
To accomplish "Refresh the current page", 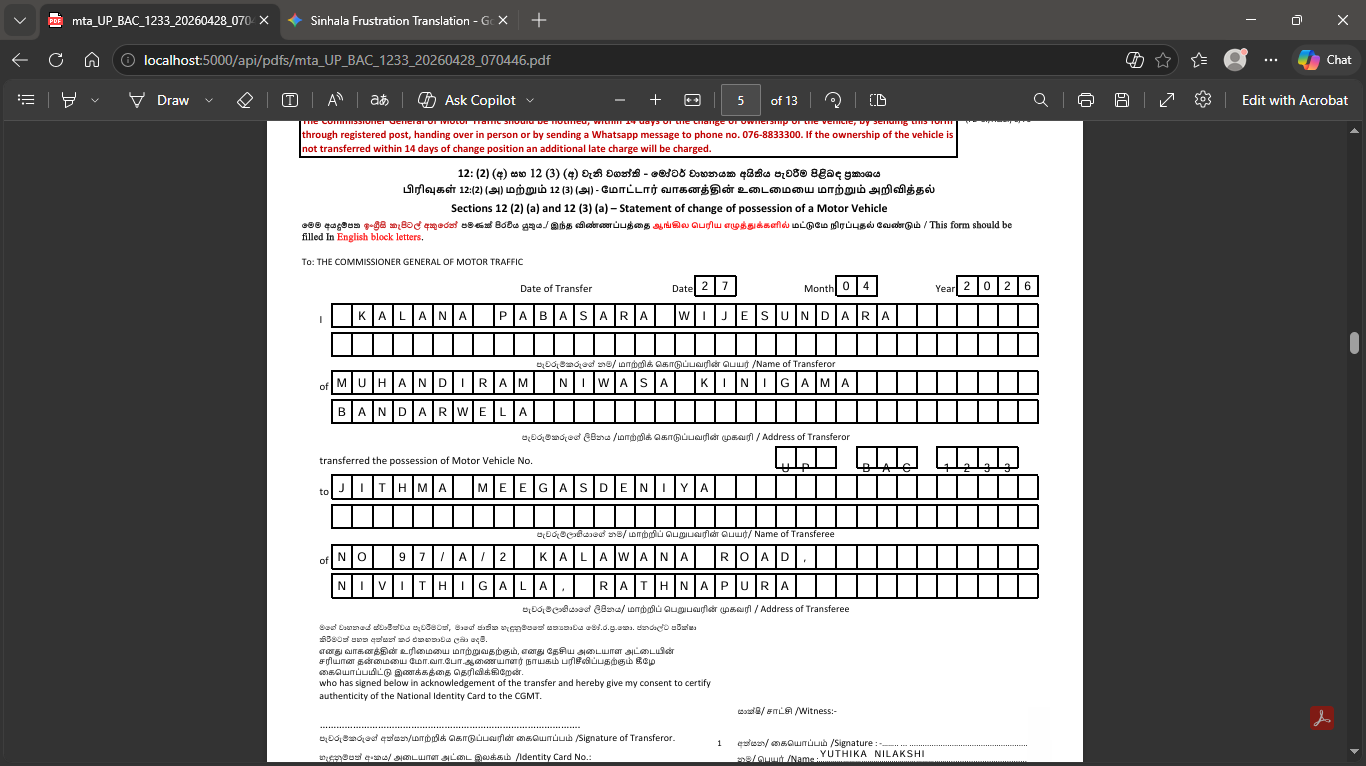I will click(x=56, y=60).
